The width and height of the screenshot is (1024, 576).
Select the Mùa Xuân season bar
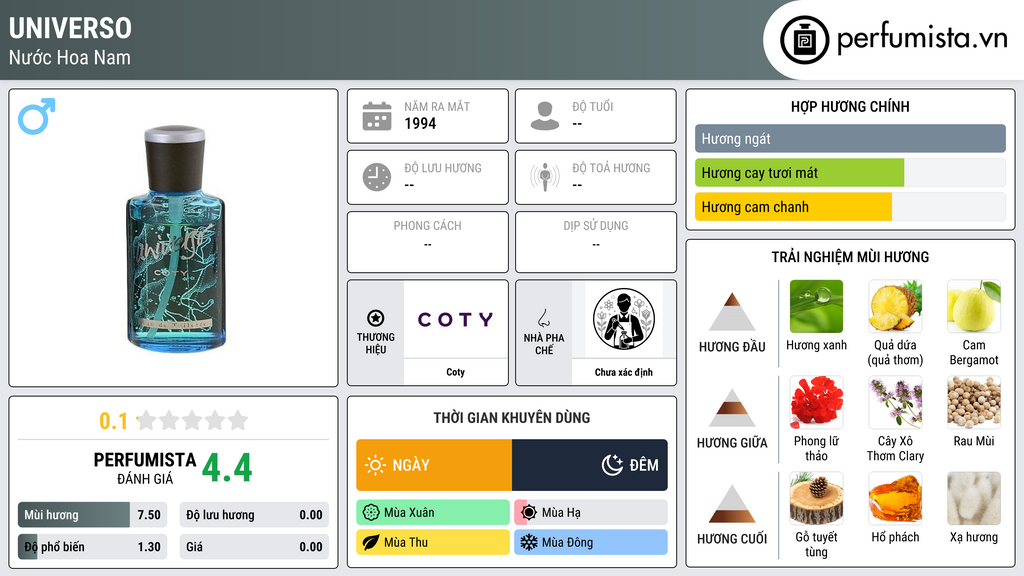[433, 513]
